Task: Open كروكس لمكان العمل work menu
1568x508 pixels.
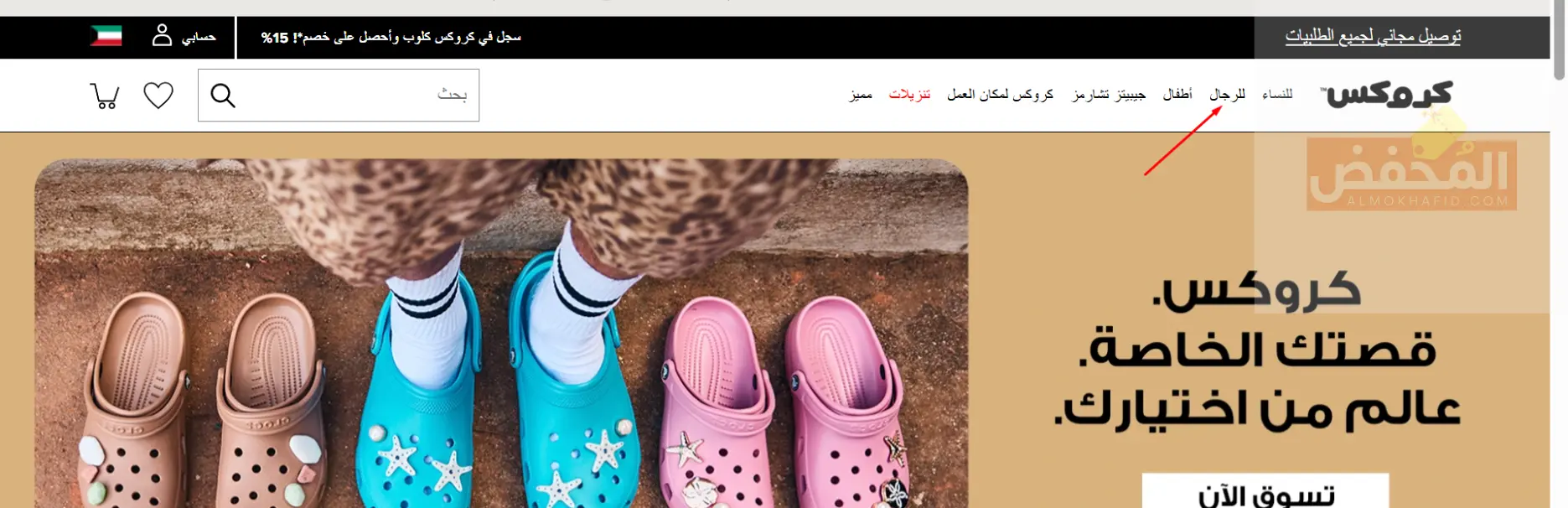Action: click(x=1000, y=94)
